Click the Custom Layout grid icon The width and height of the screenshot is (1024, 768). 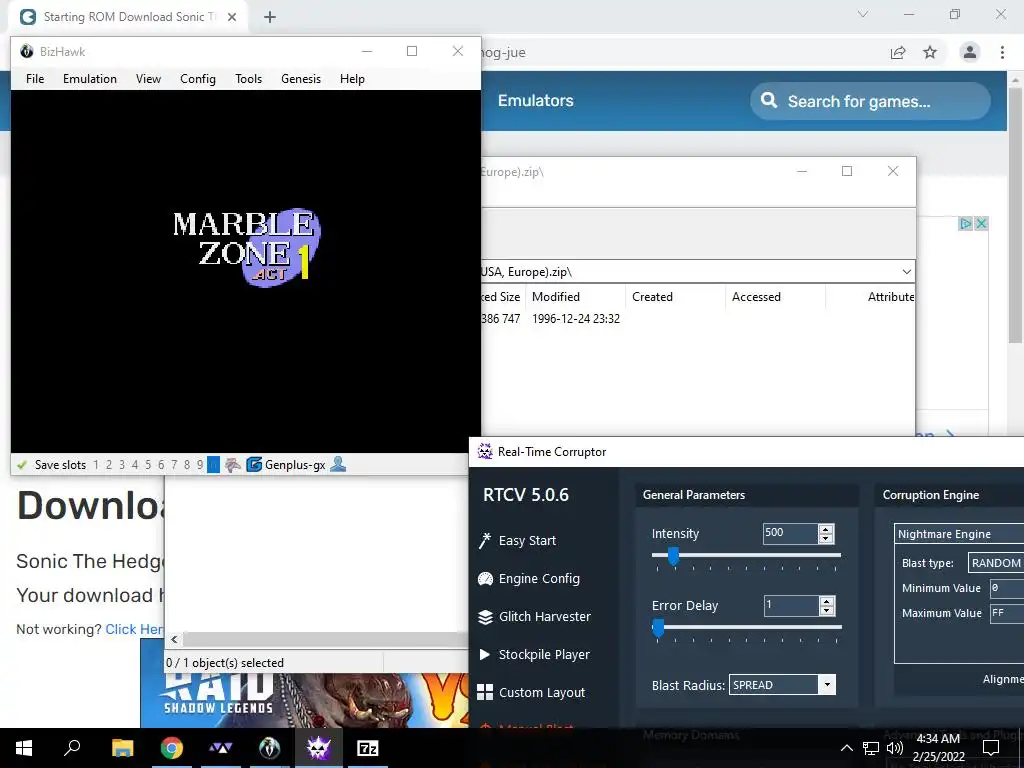(485, 692)
